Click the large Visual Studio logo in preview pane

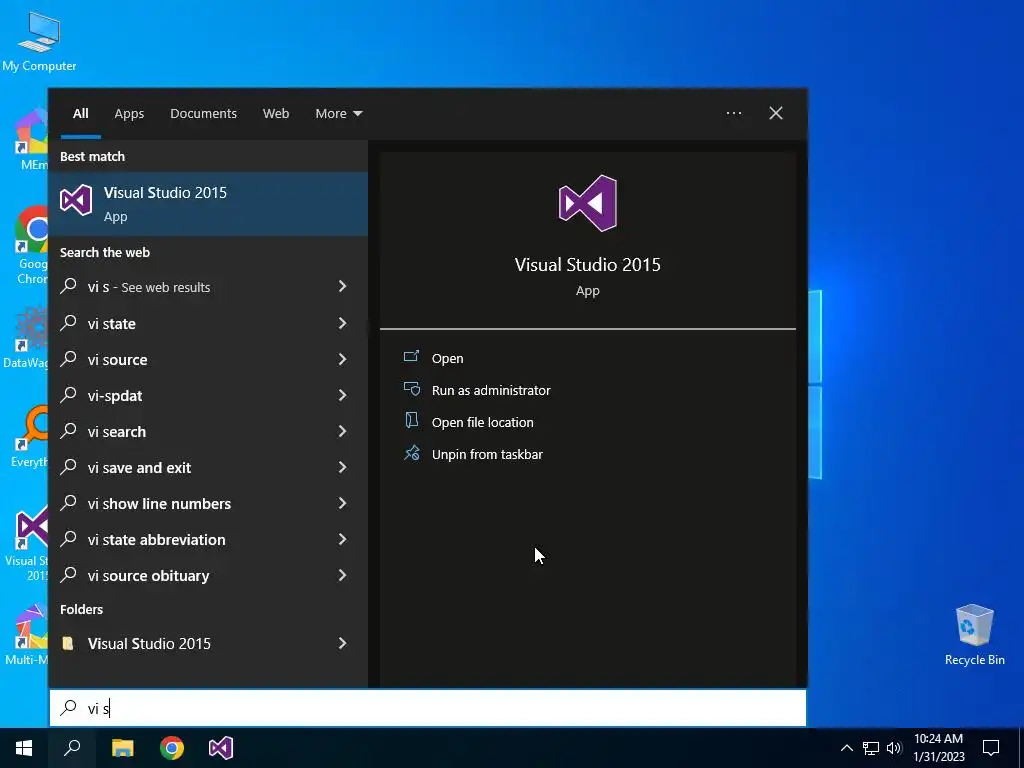(587, 203)
